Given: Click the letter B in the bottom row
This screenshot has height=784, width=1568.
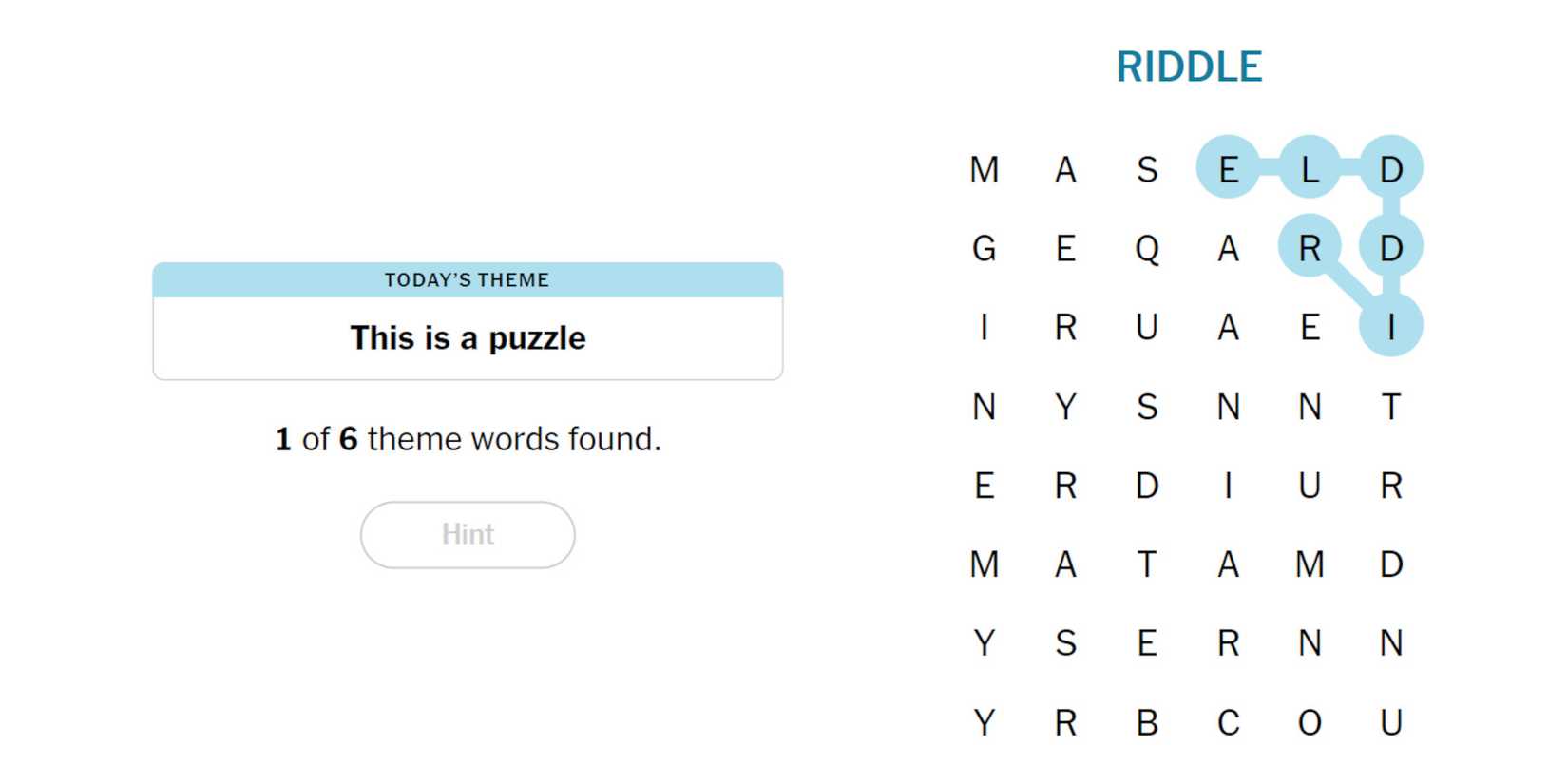Looking at the screenshot, I should tap(1147, 723).
